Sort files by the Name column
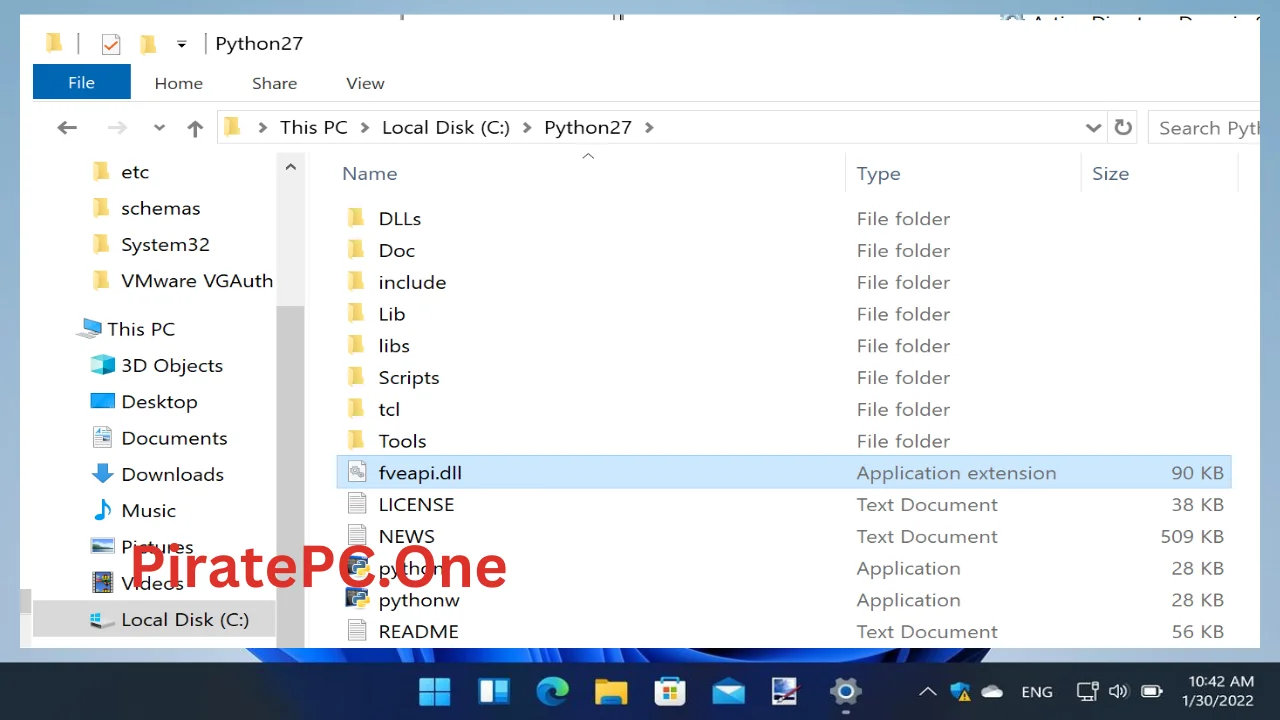 (x=370, y=173)
